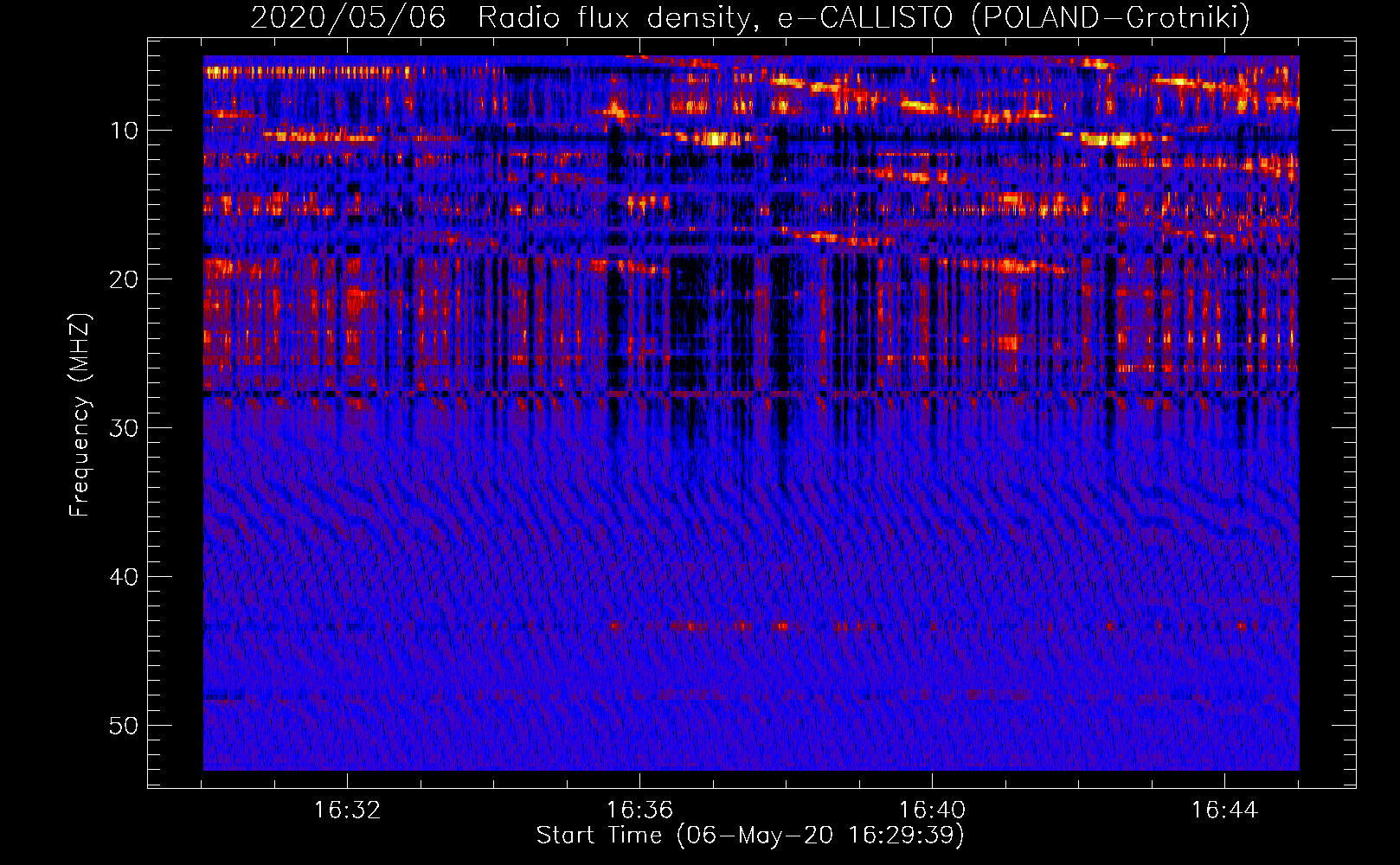
Task: Click the time tick label '16:36'
Action: (639, 811)
